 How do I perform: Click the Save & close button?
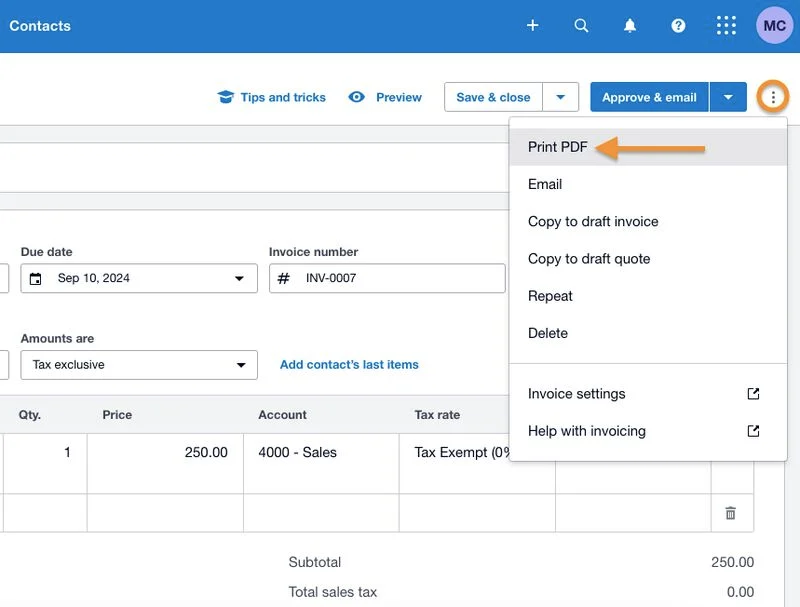493,97
